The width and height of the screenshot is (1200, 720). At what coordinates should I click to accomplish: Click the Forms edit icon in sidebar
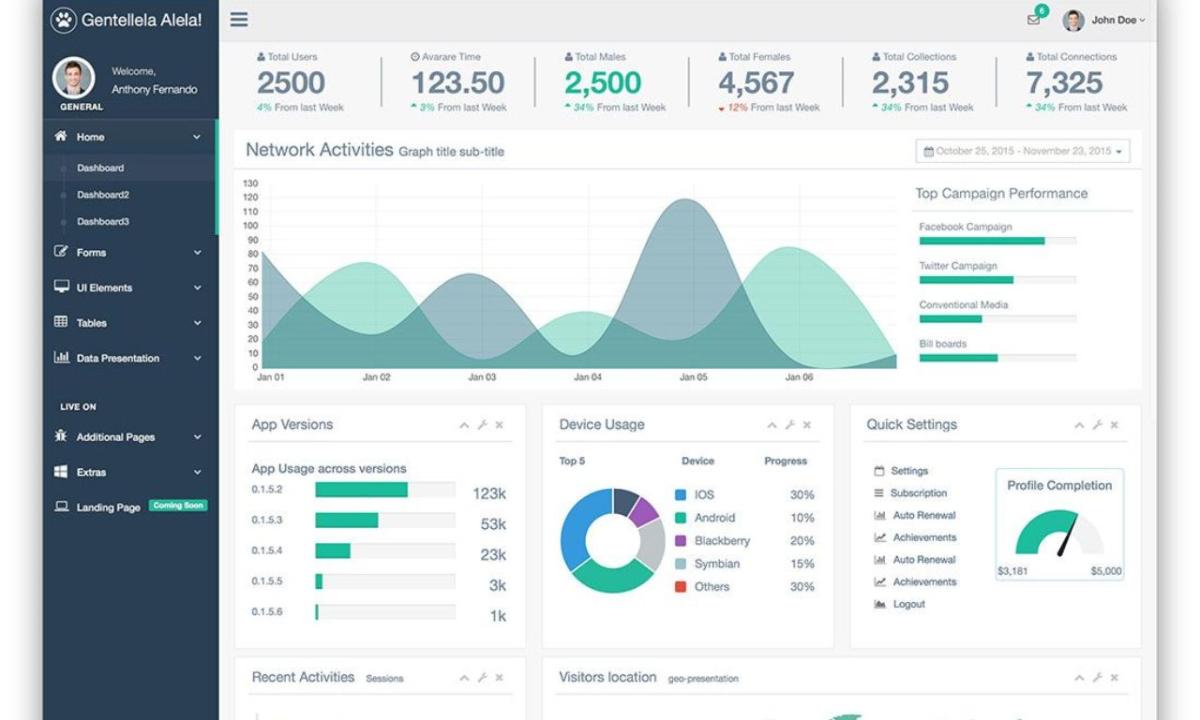point(61,252)
